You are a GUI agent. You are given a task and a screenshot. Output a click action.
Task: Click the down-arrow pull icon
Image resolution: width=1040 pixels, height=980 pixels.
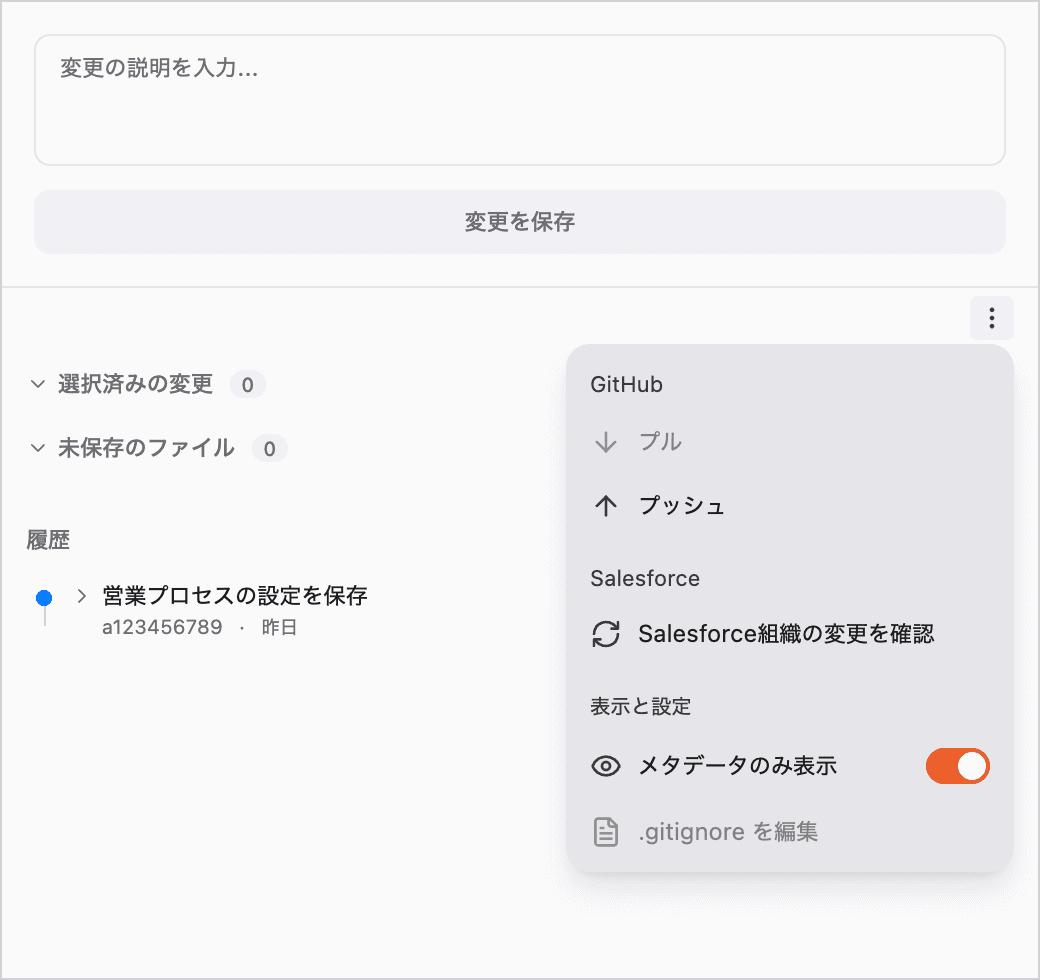[x=606, y=442]
